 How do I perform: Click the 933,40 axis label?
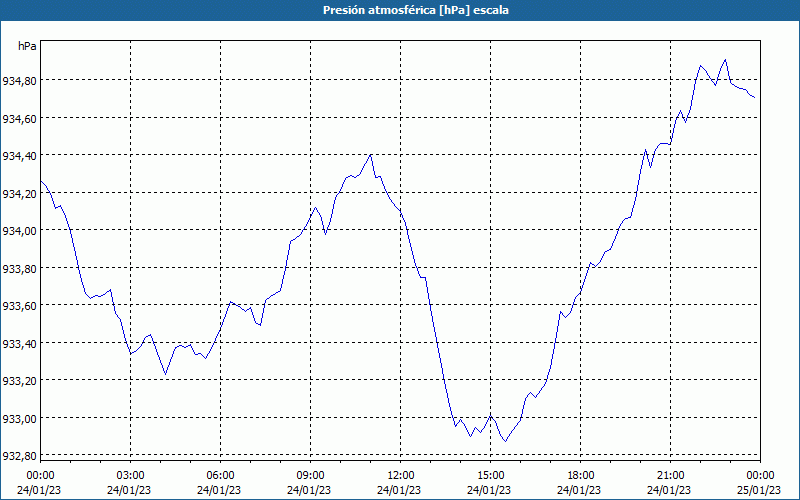(19, 343)
